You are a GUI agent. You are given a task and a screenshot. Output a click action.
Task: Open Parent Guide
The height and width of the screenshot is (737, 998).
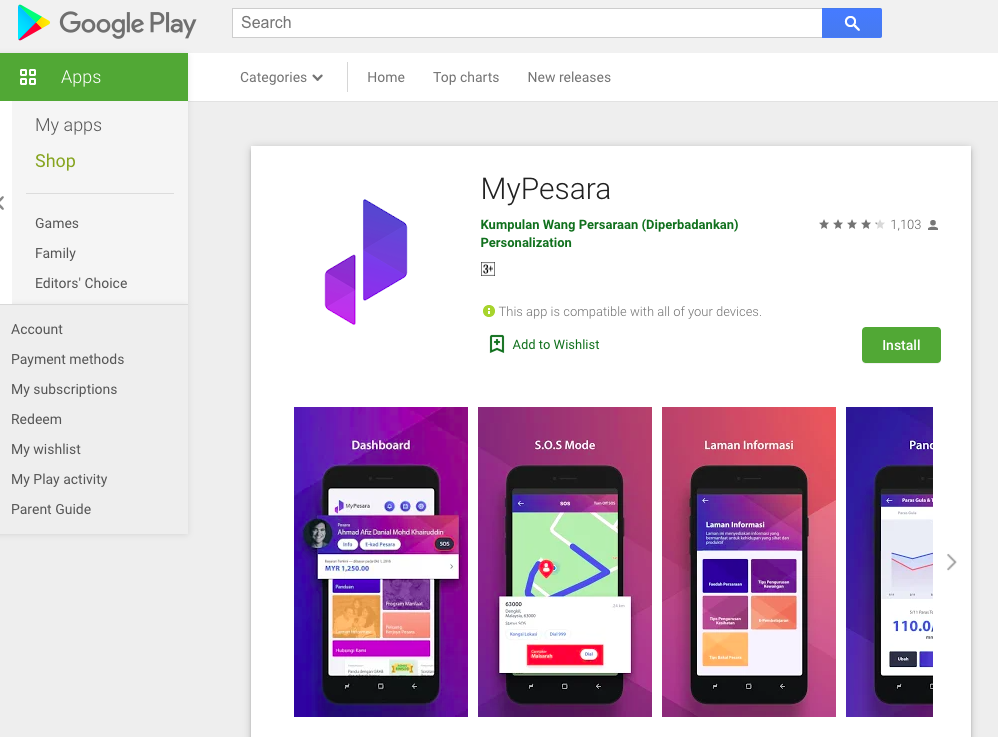coord(51,509)
